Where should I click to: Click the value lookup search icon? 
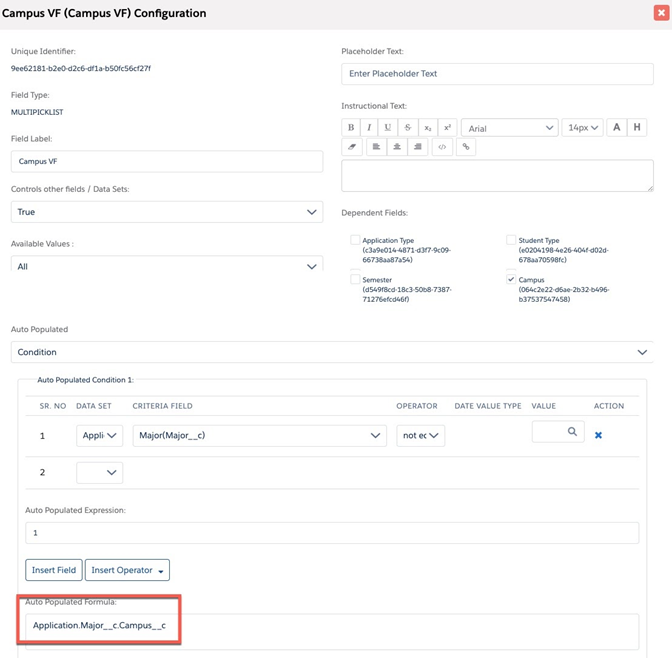coord(572,432)
